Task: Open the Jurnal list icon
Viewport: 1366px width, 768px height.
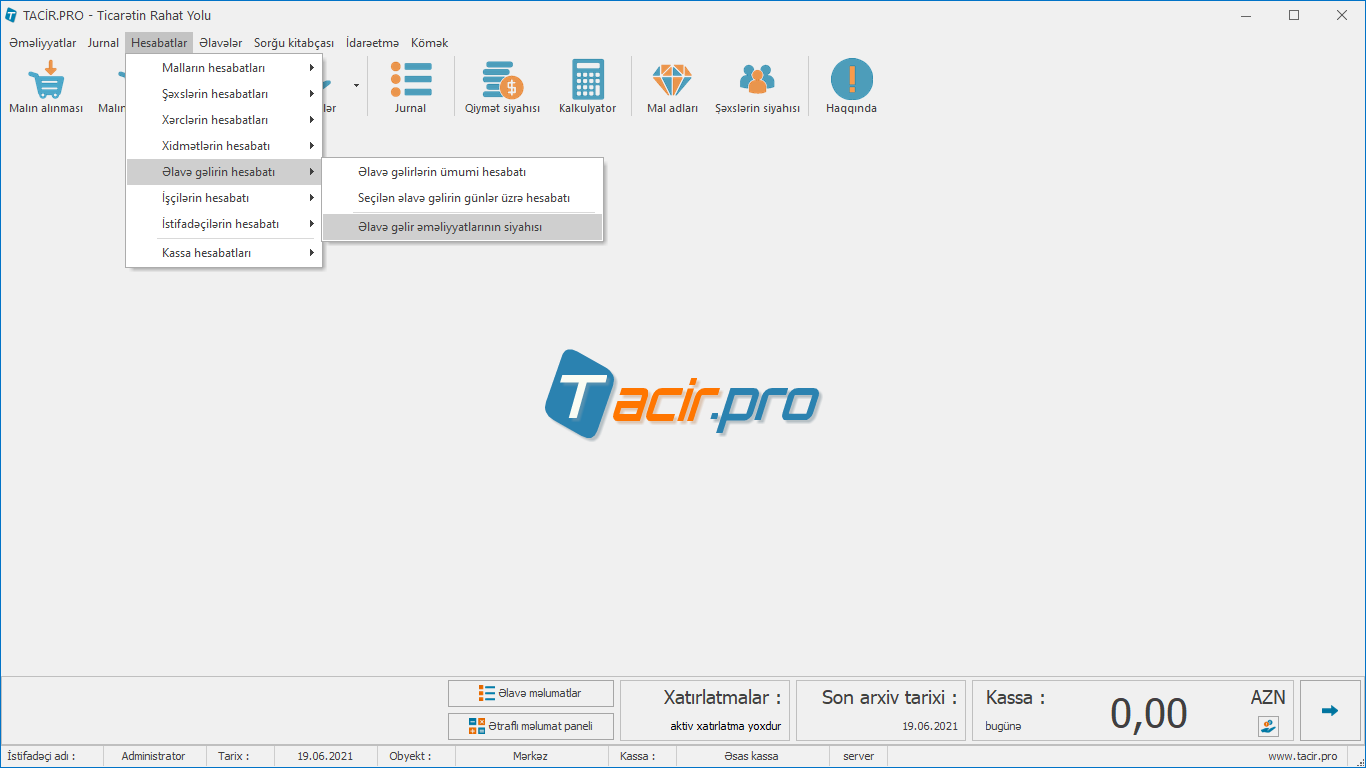Action: [410, 80]
